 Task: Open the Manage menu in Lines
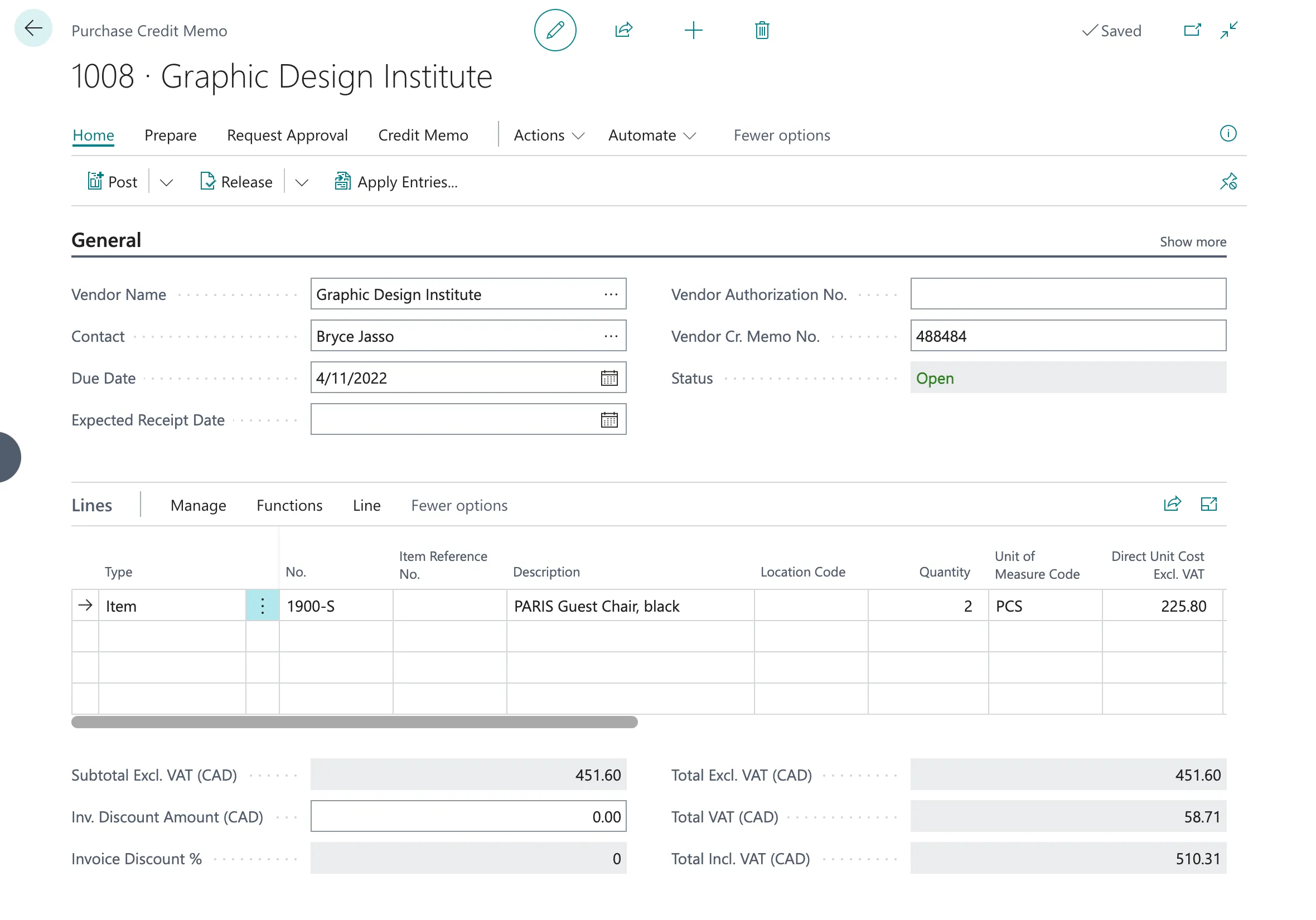(199, 506)
